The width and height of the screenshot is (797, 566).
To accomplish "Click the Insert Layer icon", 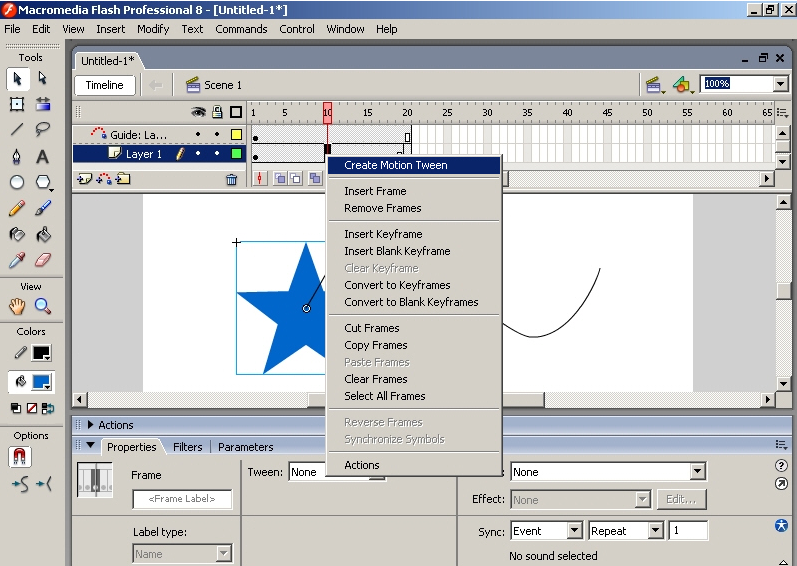I will 84,179.
